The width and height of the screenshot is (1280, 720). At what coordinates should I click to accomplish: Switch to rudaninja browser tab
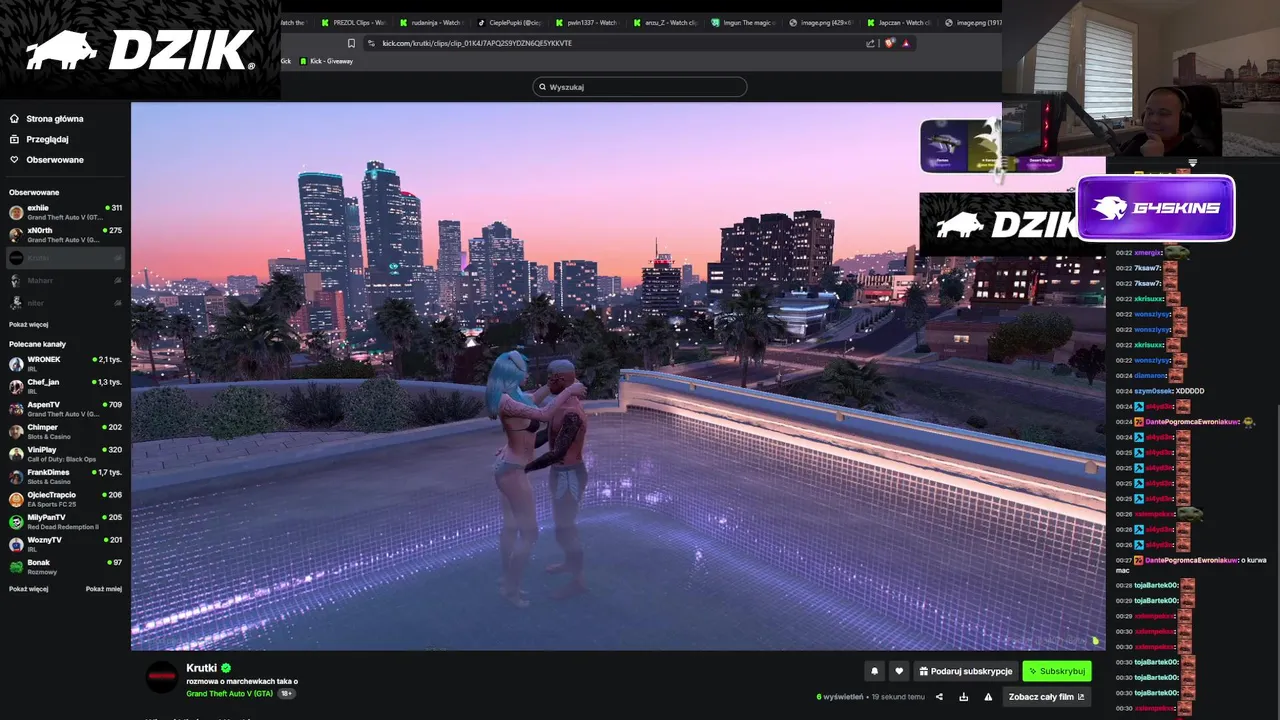(431, 22)
